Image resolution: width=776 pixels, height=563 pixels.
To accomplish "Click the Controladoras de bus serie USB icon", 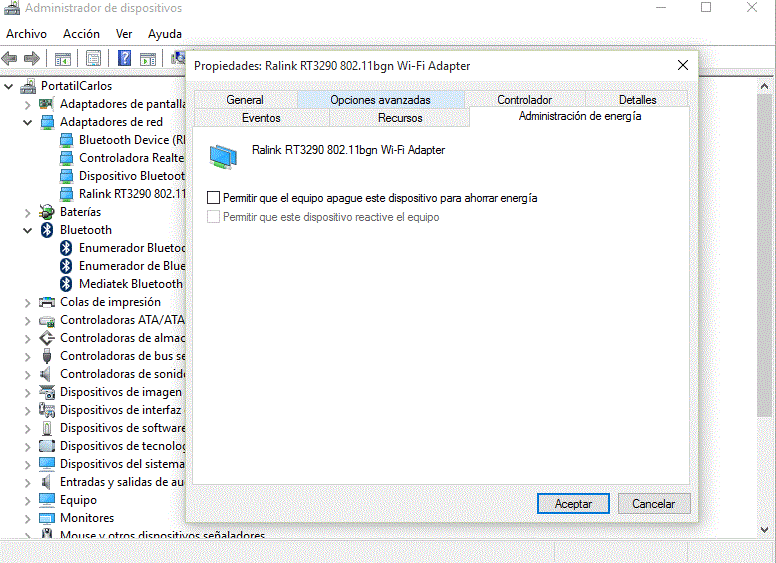I will pyautogui.click(x=47, y=356).
